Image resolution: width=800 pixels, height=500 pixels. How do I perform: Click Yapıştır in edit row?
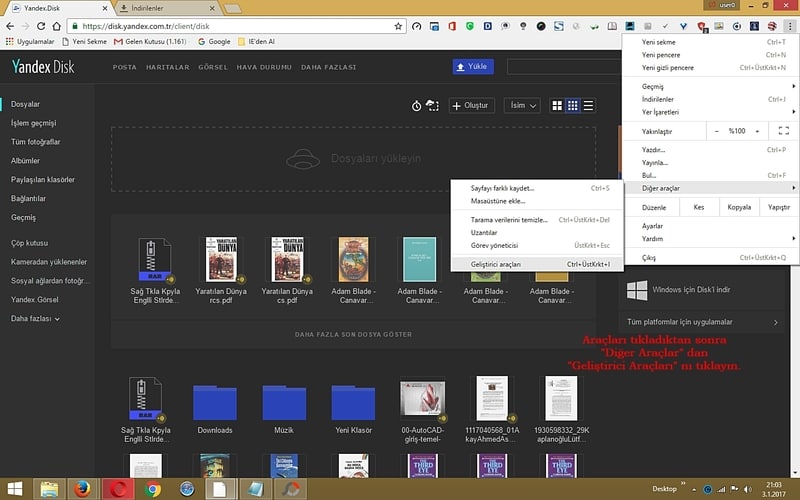coord(779,207)
